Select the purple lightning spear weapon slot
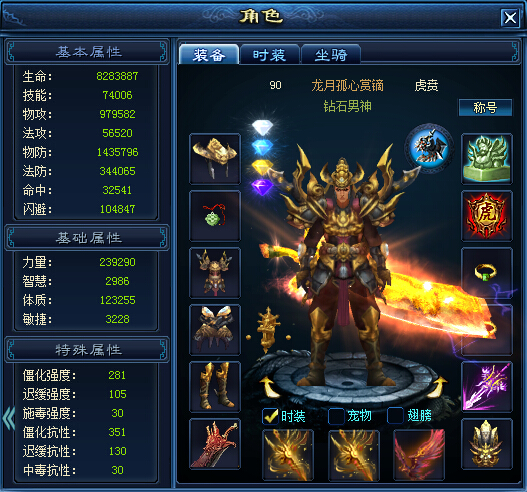This screenshot has width=527, height=492. (487, 386)
